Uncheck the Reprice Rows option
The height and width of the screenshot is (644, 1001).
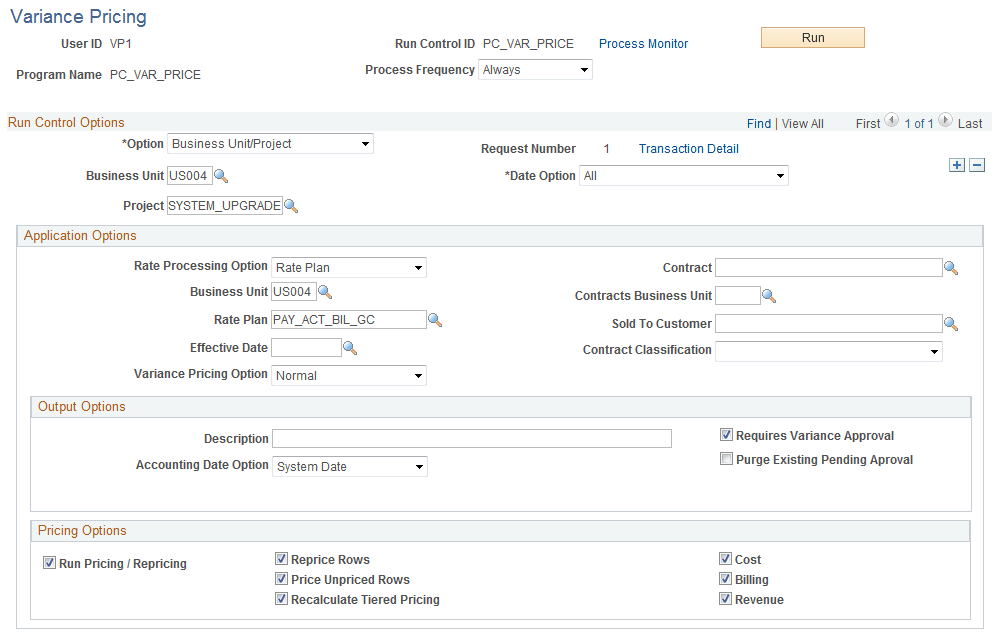point(282,559)
